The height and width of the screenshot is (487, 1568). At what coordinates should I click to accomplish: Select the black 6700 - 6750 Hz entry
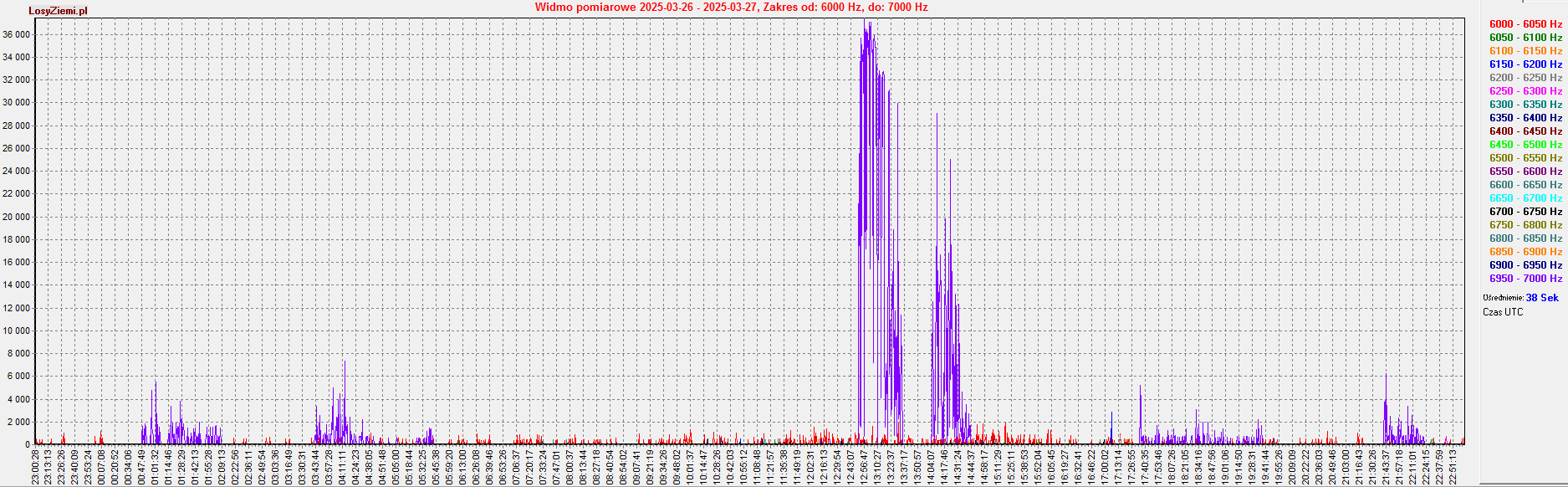coord(1525,212)
